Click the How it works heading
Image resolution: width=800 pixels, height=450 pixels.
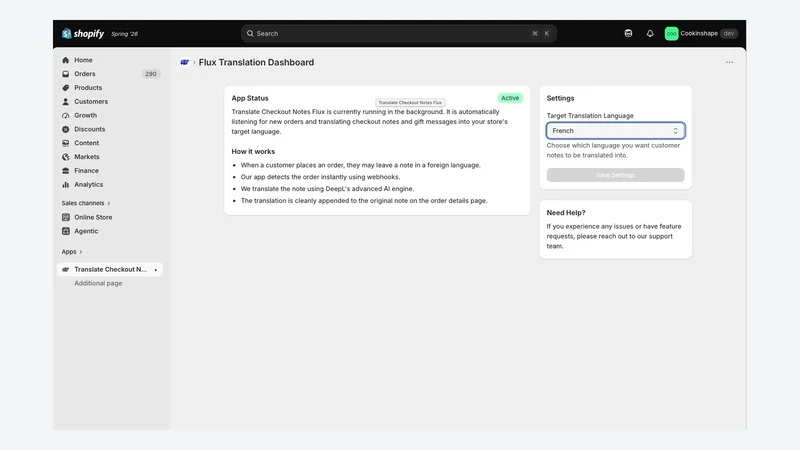click(x=253, y=152)
